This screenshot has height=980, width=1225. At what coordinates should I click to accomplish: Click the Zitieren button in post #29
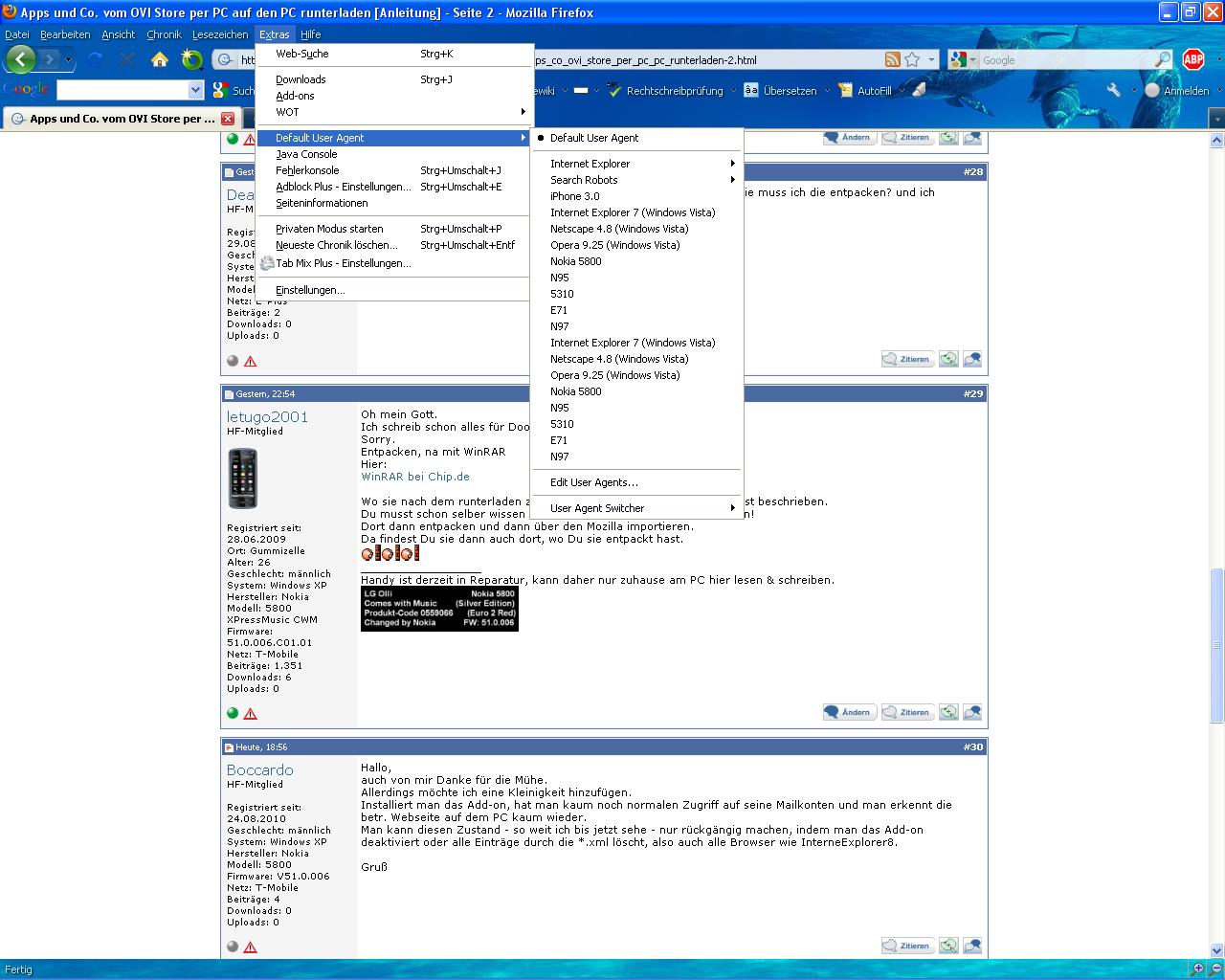point(907,712)
